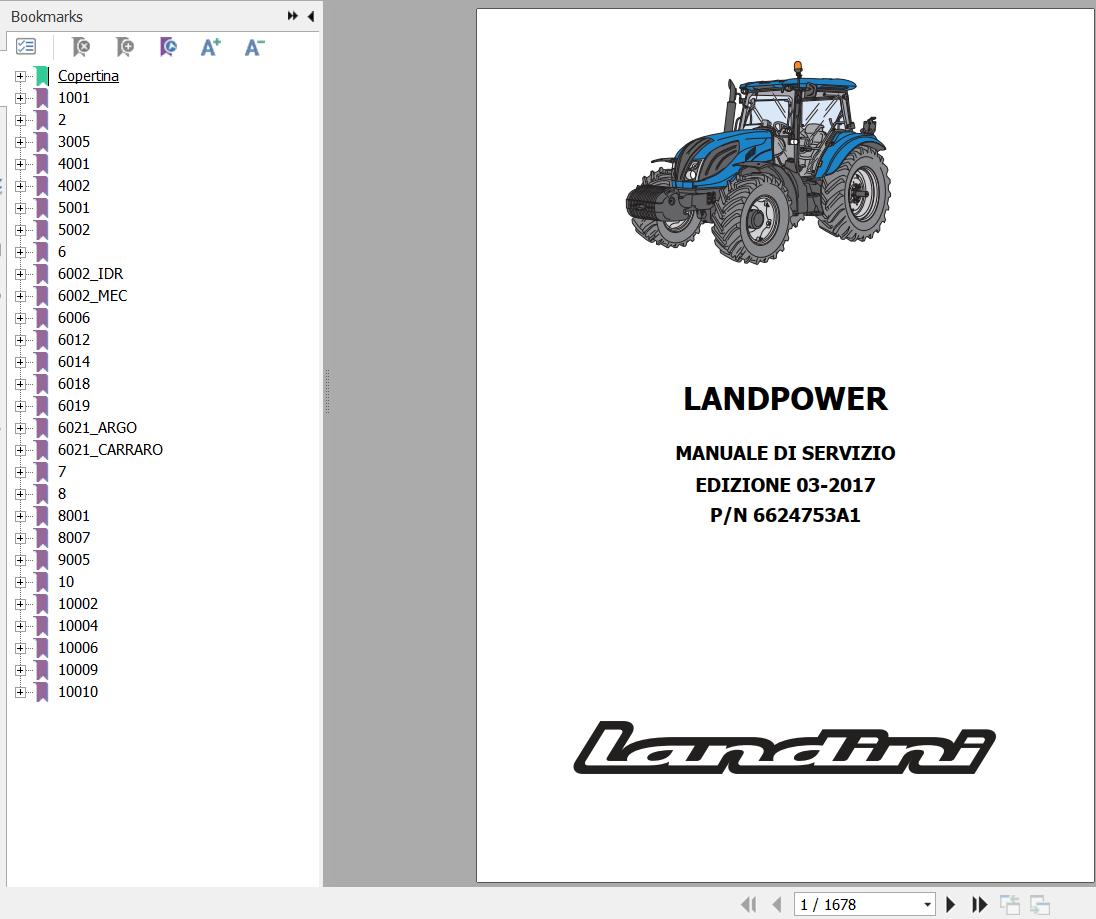Viewport: 1096px width, 919px height.
Task: Select the Bookmarks panel header
Action: pos(44,16)
